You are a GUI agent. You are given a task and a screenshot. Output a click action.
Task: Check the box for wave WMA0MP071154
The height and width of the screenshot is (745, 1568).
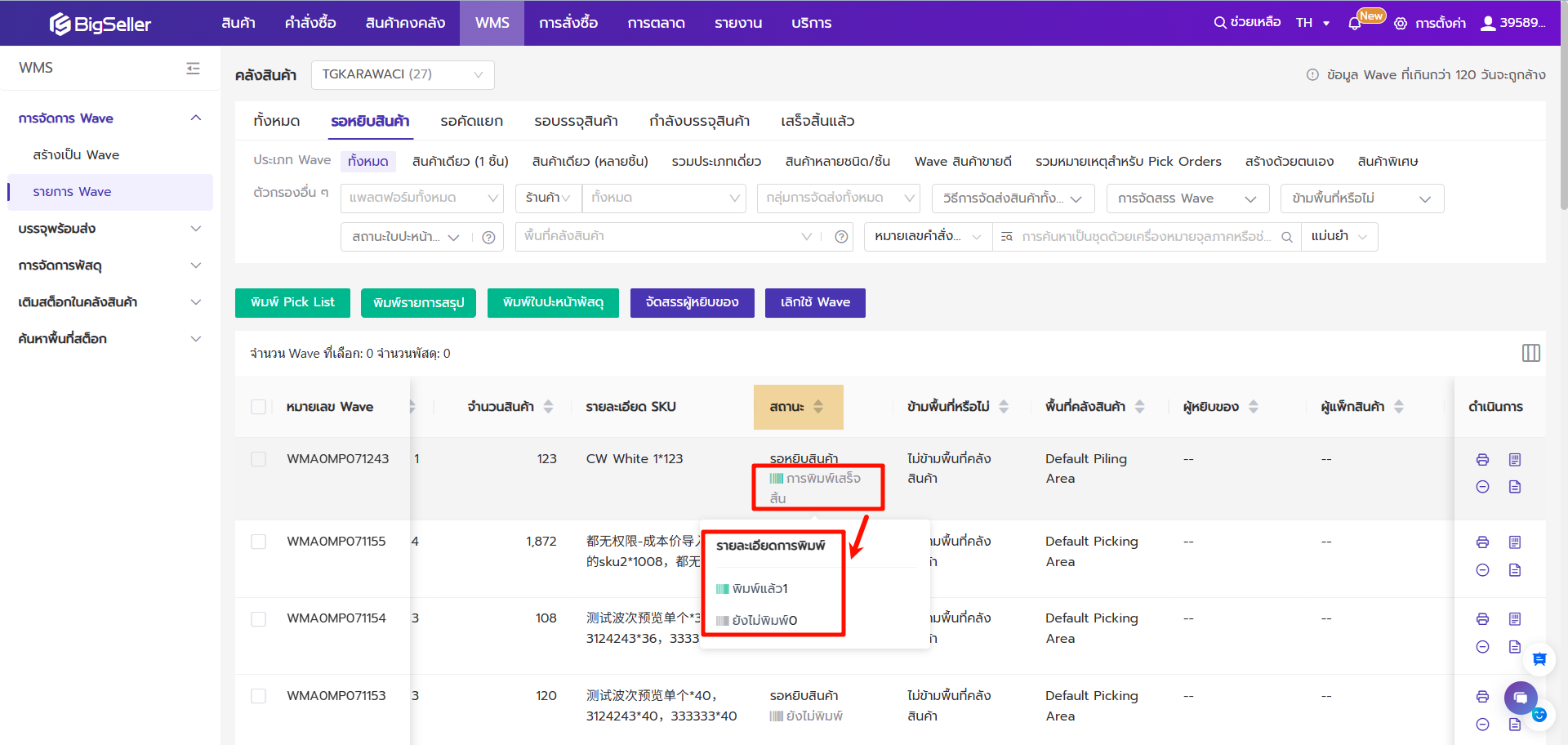[259, 619]
